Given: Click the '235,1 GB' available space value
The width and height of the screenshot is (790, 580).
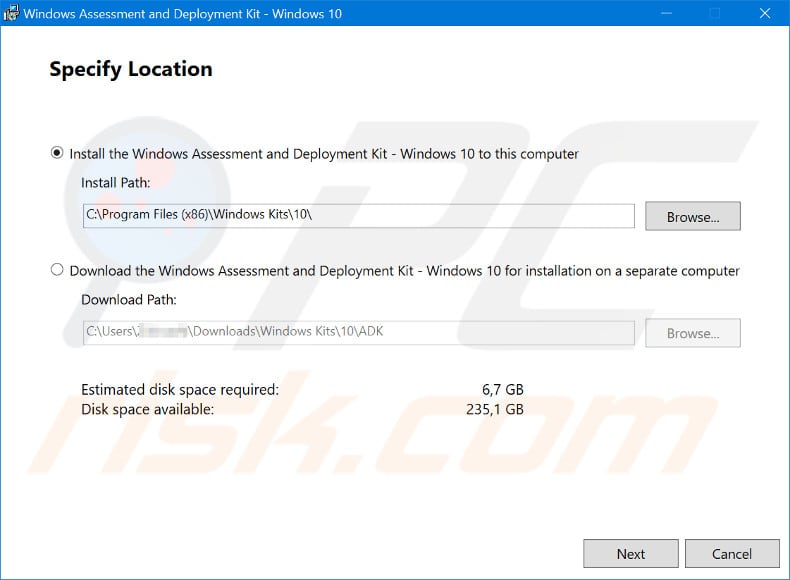Looking at the screenshot, I should (495, 409).
